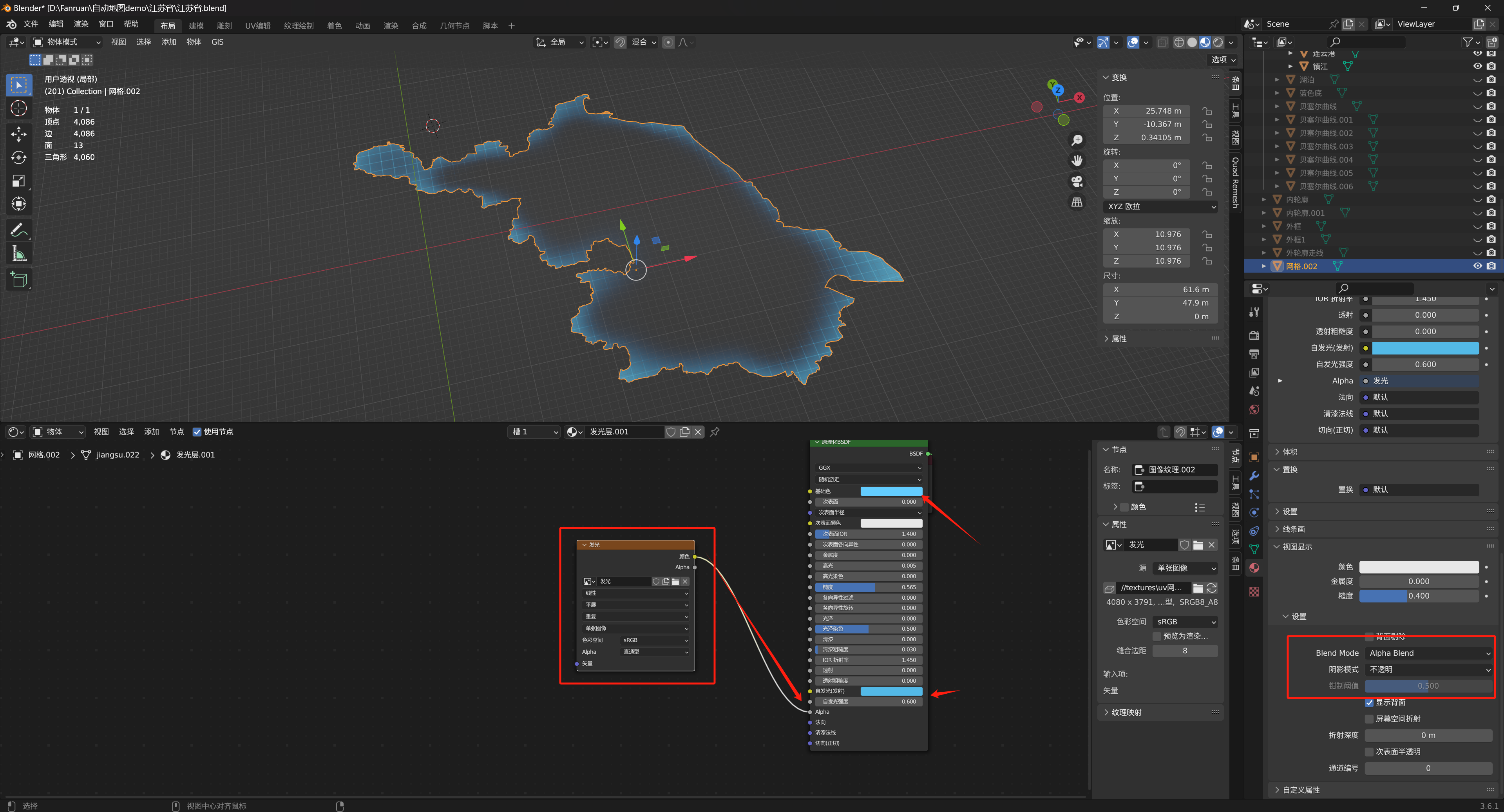1504x812 pixels.
Task: Click the node 名称 field 图像纹理.002
Action: [1175, 470]
